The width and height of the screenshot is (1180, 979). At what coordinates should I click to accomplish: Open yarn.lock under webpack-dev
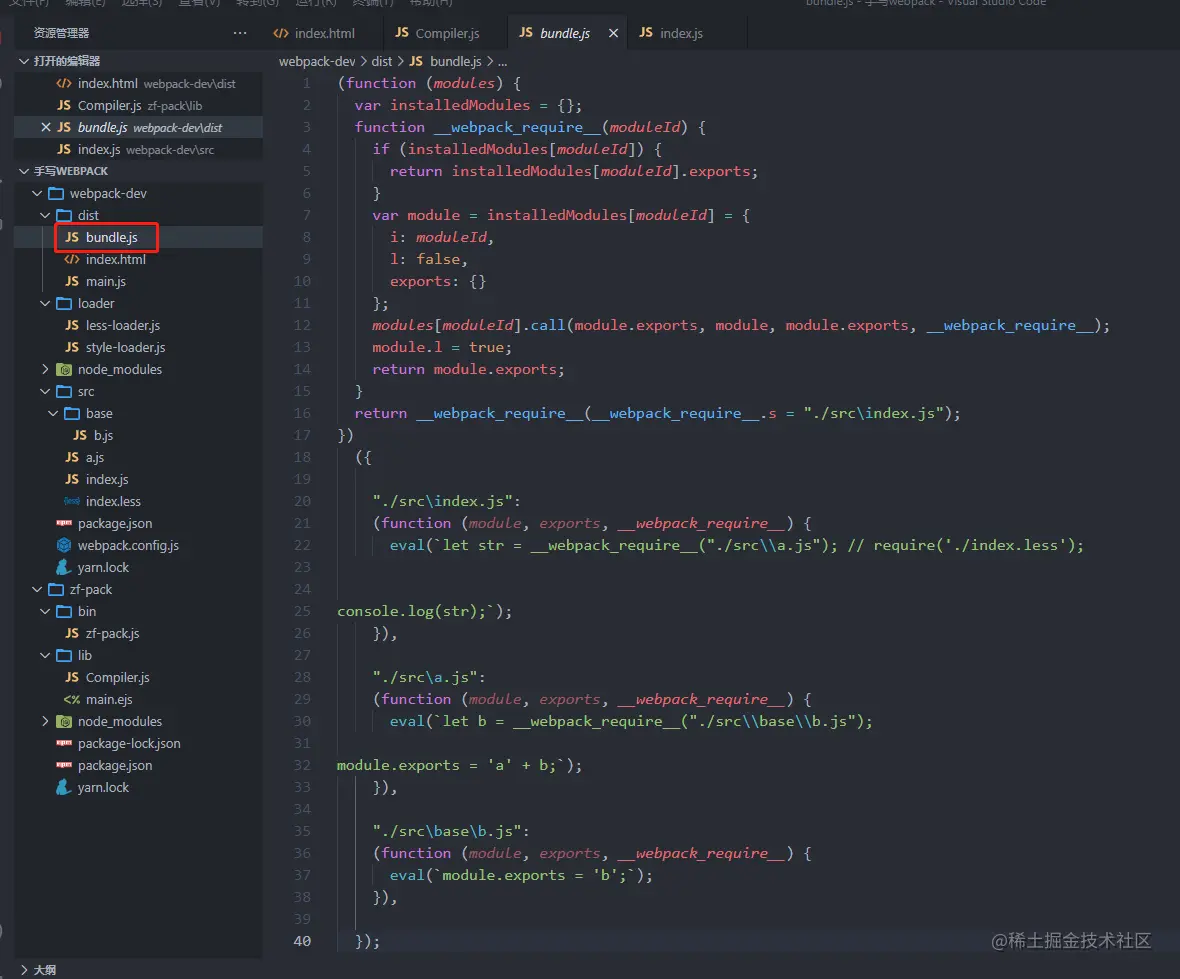click(x=138, y=567)
